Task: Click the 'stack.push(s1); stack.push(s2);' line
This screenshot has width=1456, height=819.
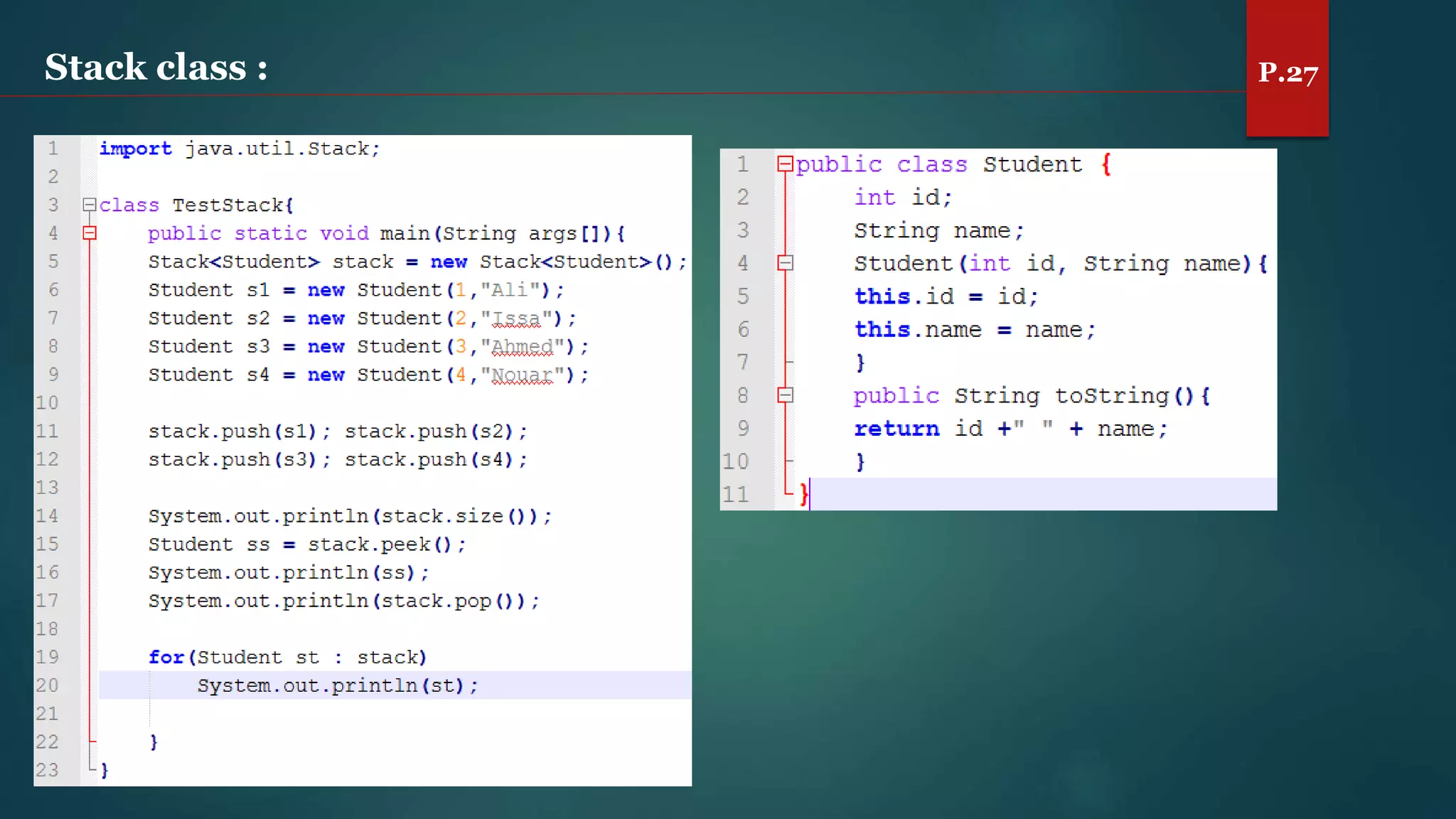Action: [x=338, y=432]
